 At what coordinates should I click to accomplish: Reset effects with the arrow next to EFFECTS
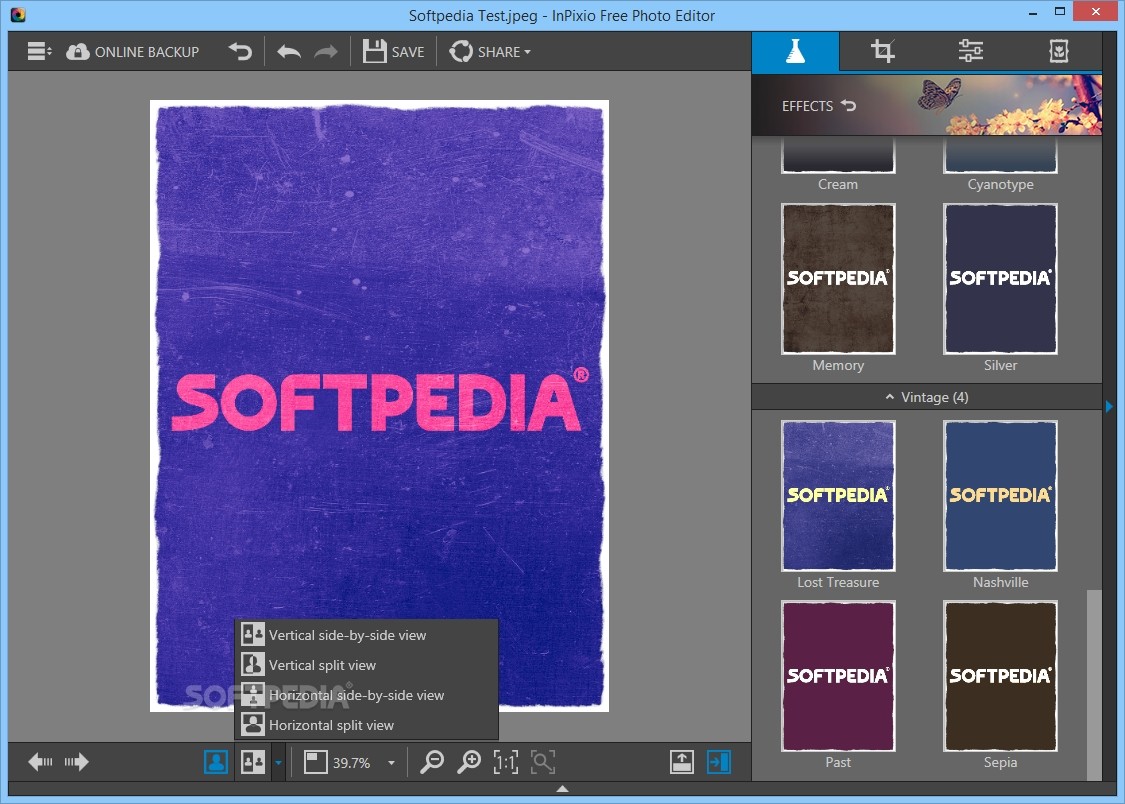[849, 105]
